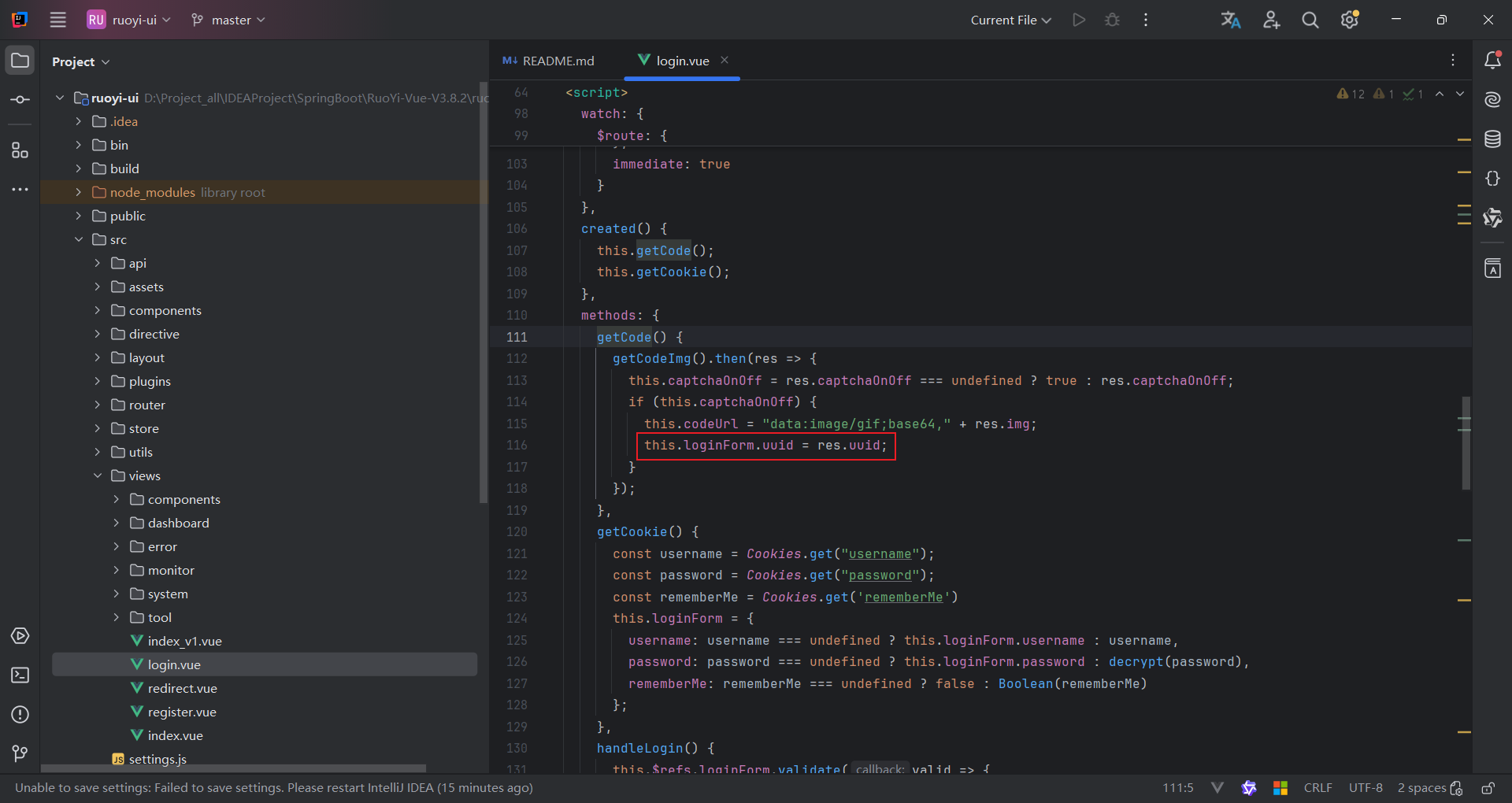
Task: Open register.vue in the project tree
Action: (x=182, y=712)
